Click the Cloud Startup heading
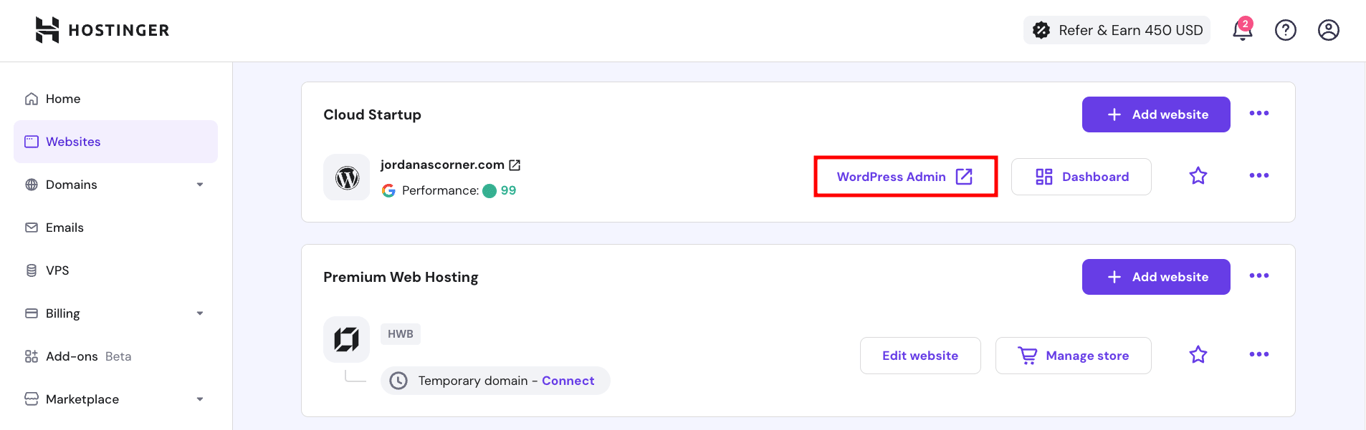 (x=372, y=115)
